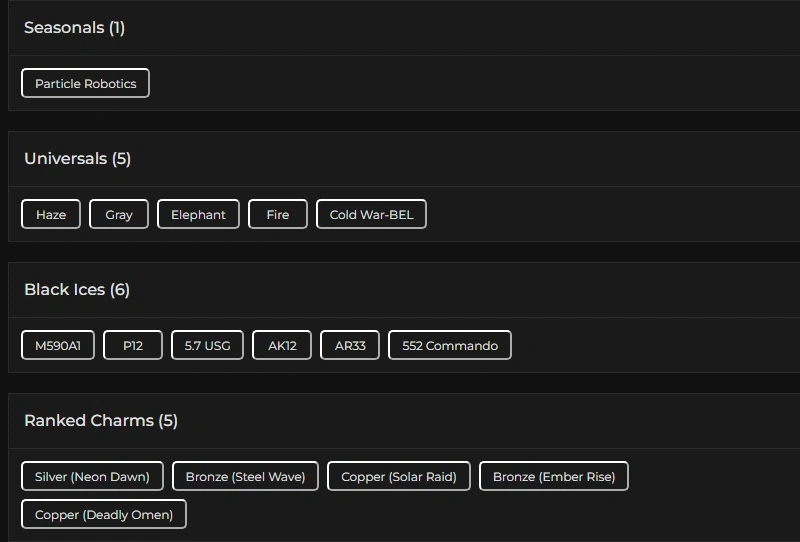The image size is (800, 542).
Task: Select the P12 Black Ice tag
Action: 133,345
